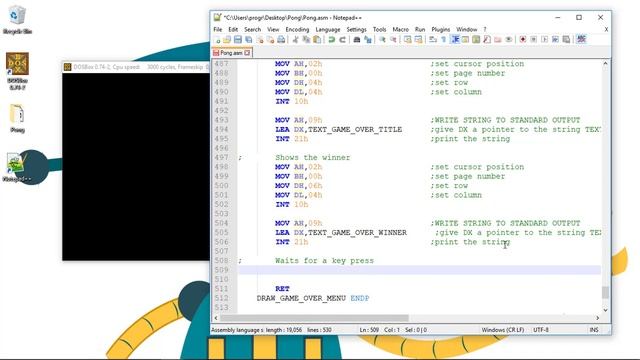Screen dimensions: 640x360
Task: Click the horizontal scrollbar right arrow
Action: click(598, 318)
